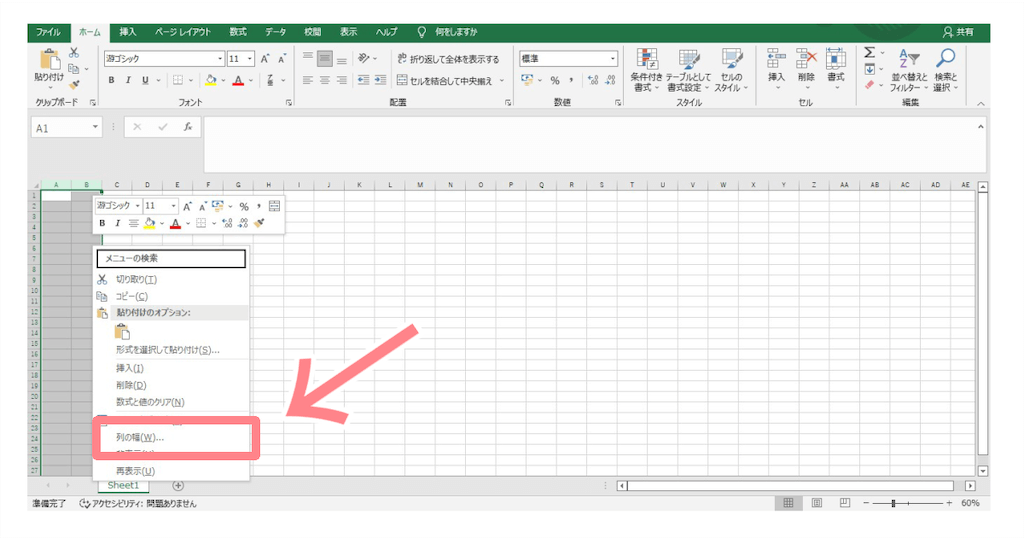
Task: Choose 形式を選択して貼り付け(S)... in context menu
Action: (172, 350)
